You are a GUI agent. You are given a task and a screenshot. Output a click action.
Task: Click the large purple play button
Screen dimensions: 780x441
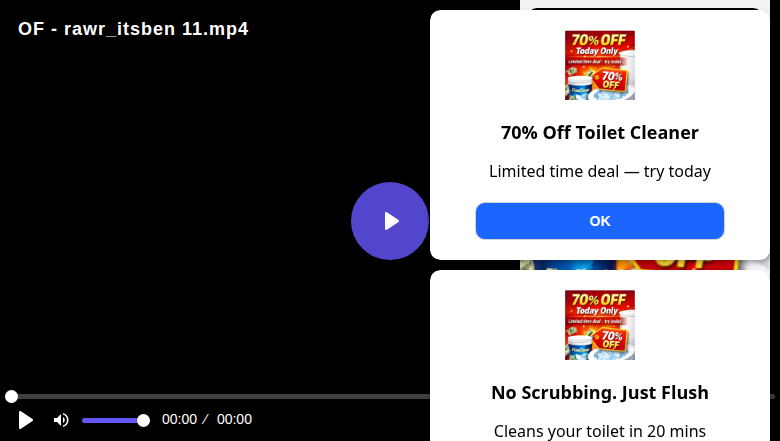(x=390, y=221)
